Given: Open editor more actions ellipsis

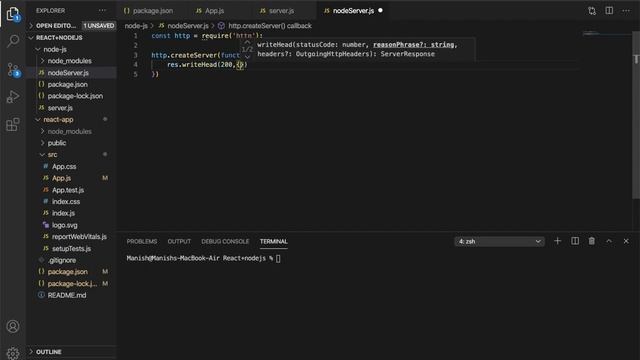Looking at the screenshot, I should [626, 11].
